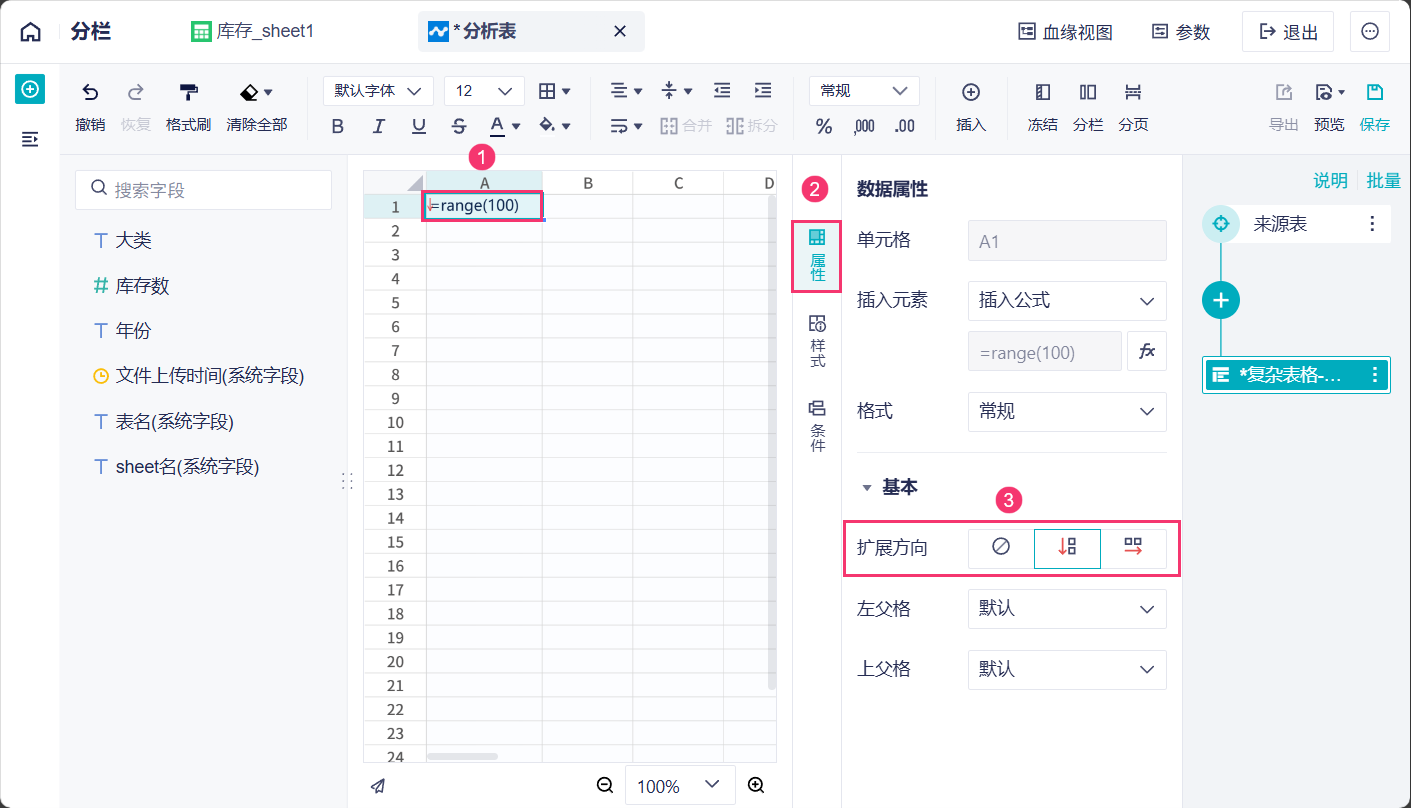Open the left parent cell (左父格) dropdown

[x=1067, y=609]
